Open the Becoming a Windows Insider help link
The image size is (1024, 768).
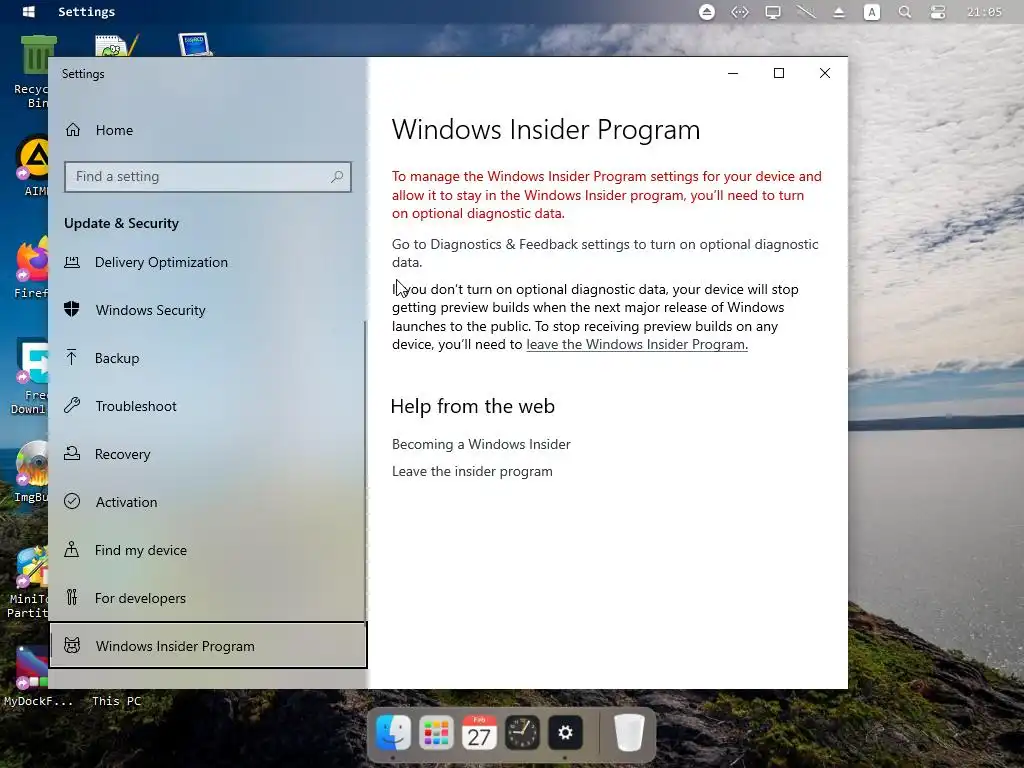coord(481,444)
